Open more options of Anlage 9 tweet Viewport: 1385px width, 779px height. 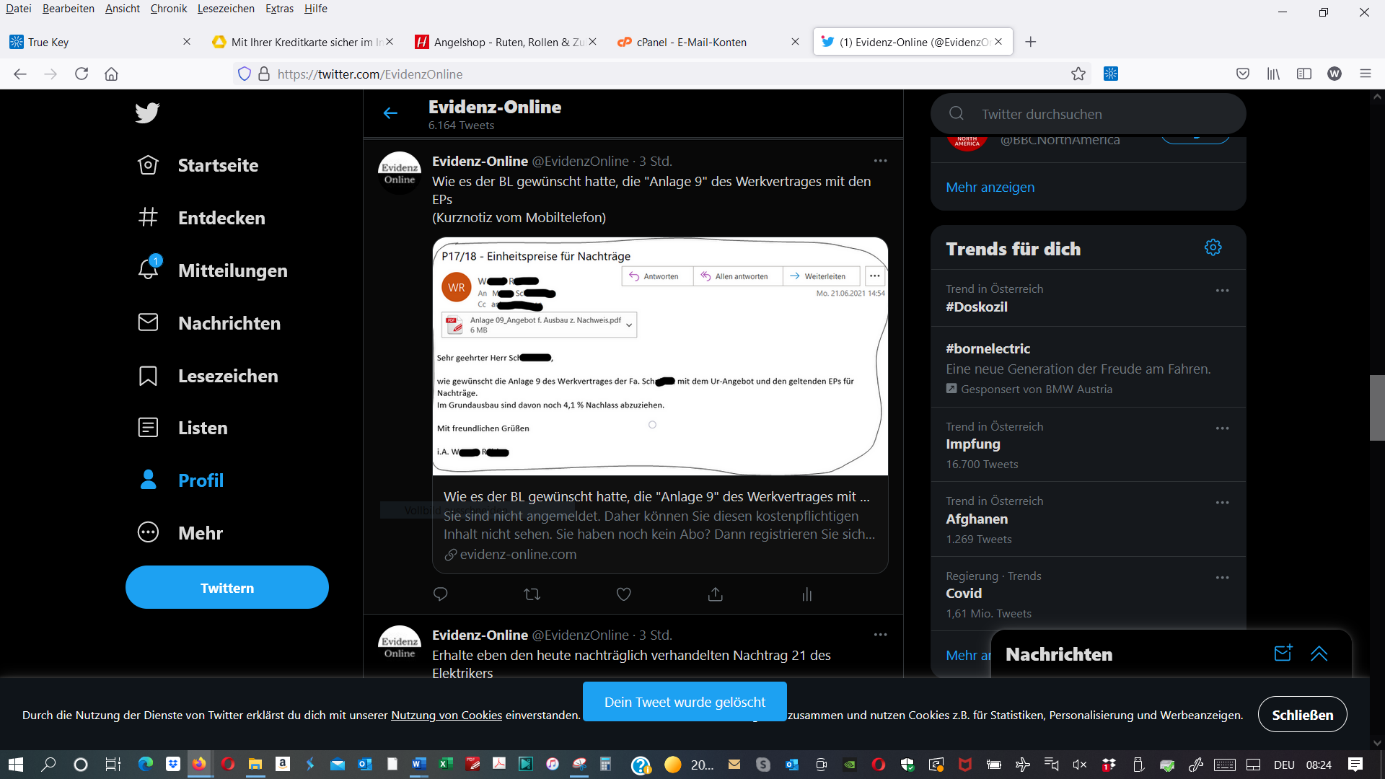pos(880,161)
